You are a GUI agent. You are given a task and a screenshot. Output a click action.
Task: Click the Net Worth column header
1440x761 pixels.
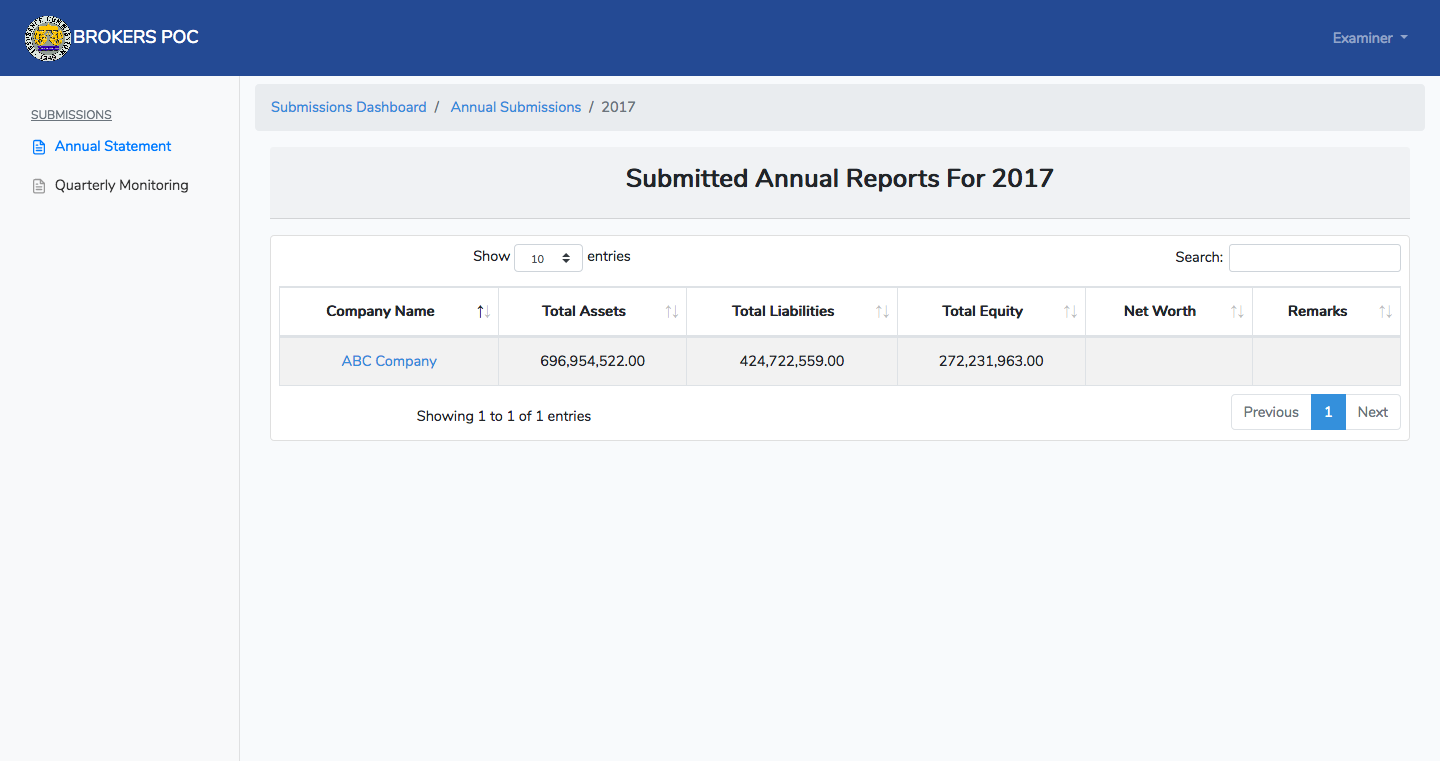(x=1169, y=312)
